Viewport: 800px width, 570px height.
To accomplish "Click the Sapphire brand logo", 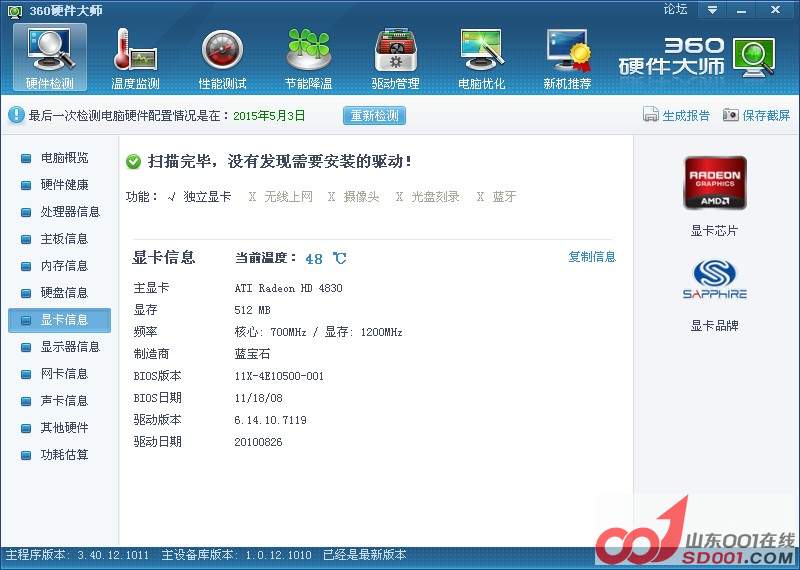I will pos(715,279).
